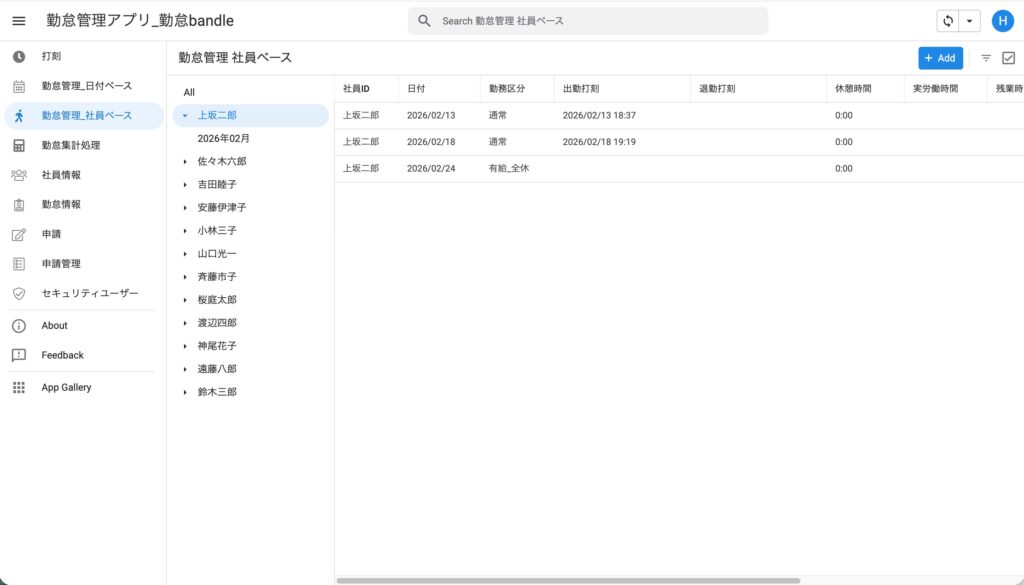Viewport: 1024px width, 585px height.
Task: Open the 申請管理 menu item
Action: (x=61, y=264)
